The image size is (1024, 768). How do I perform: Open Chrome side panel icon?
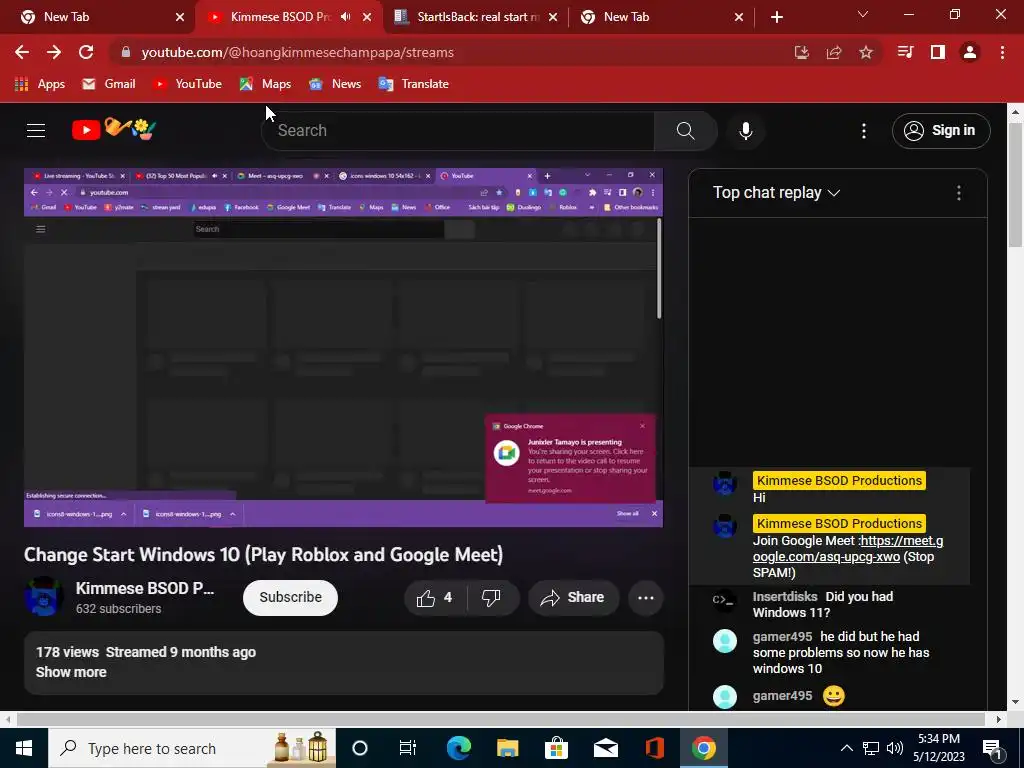pos(937,52)
